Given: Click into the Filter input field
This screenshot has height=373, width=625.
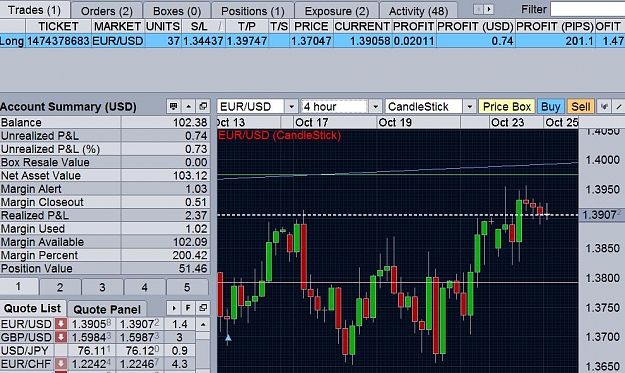Looking at the screenshot, I should coord(588,9).
